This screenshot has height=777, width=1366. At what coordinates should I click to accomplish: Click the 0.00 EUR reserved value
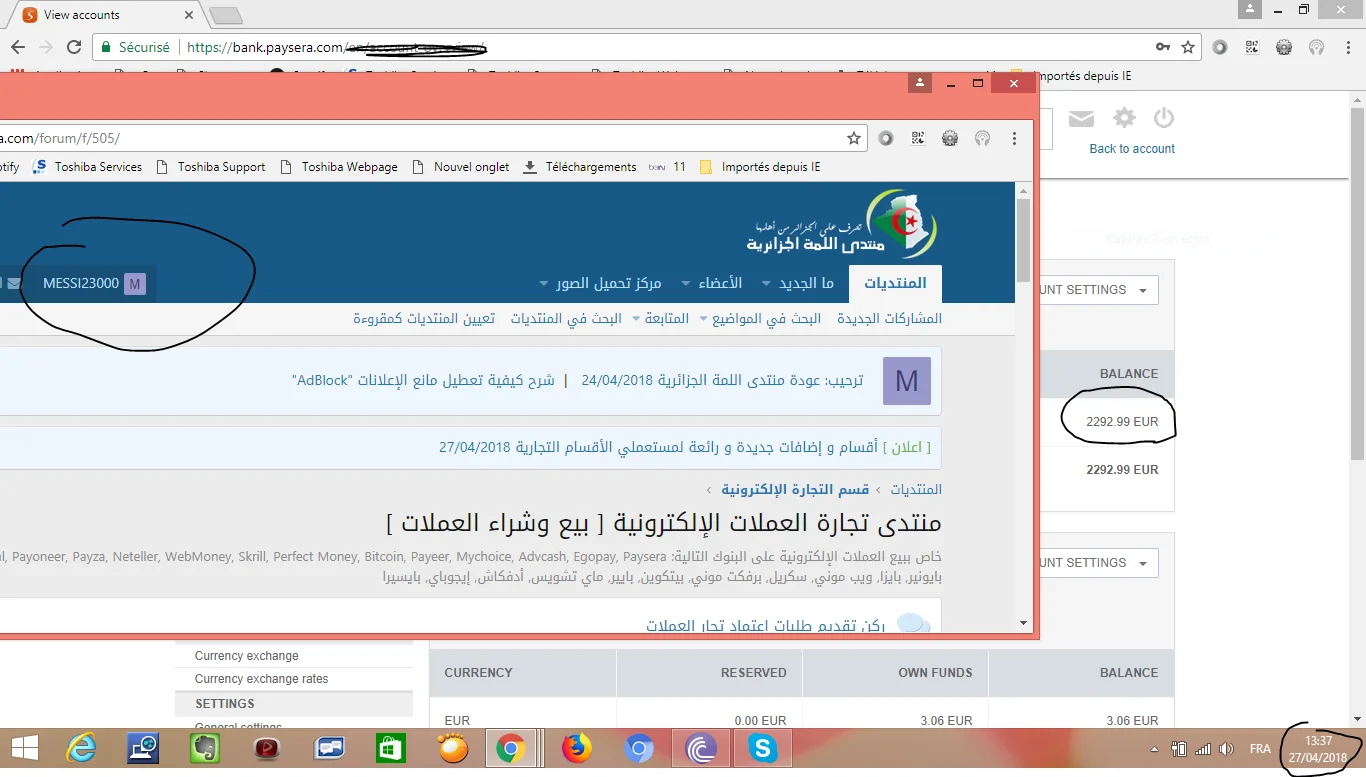point(761,720)
